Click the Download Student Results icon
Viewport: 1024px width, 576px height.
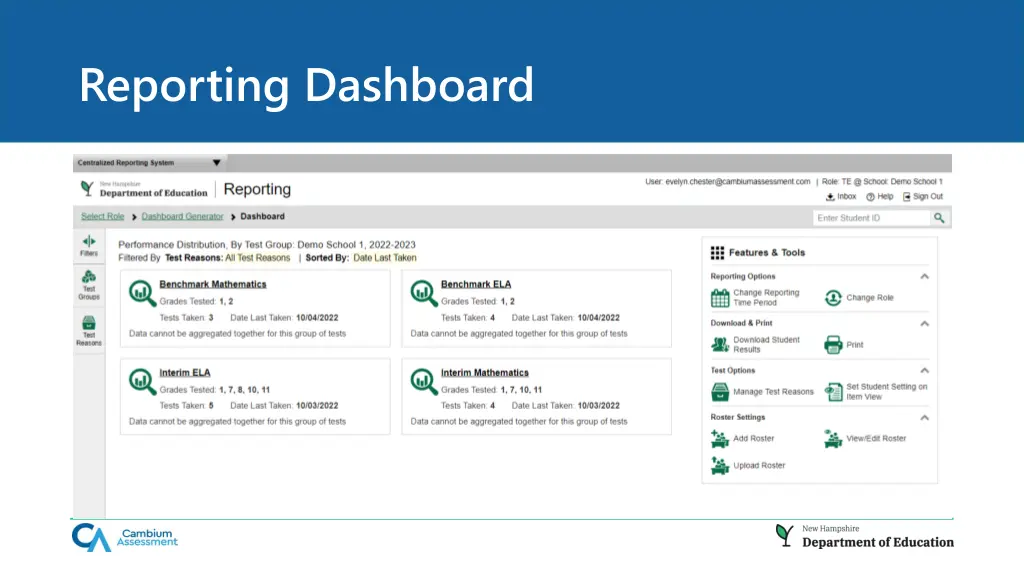pyautogui.click(x=720, y=344)
